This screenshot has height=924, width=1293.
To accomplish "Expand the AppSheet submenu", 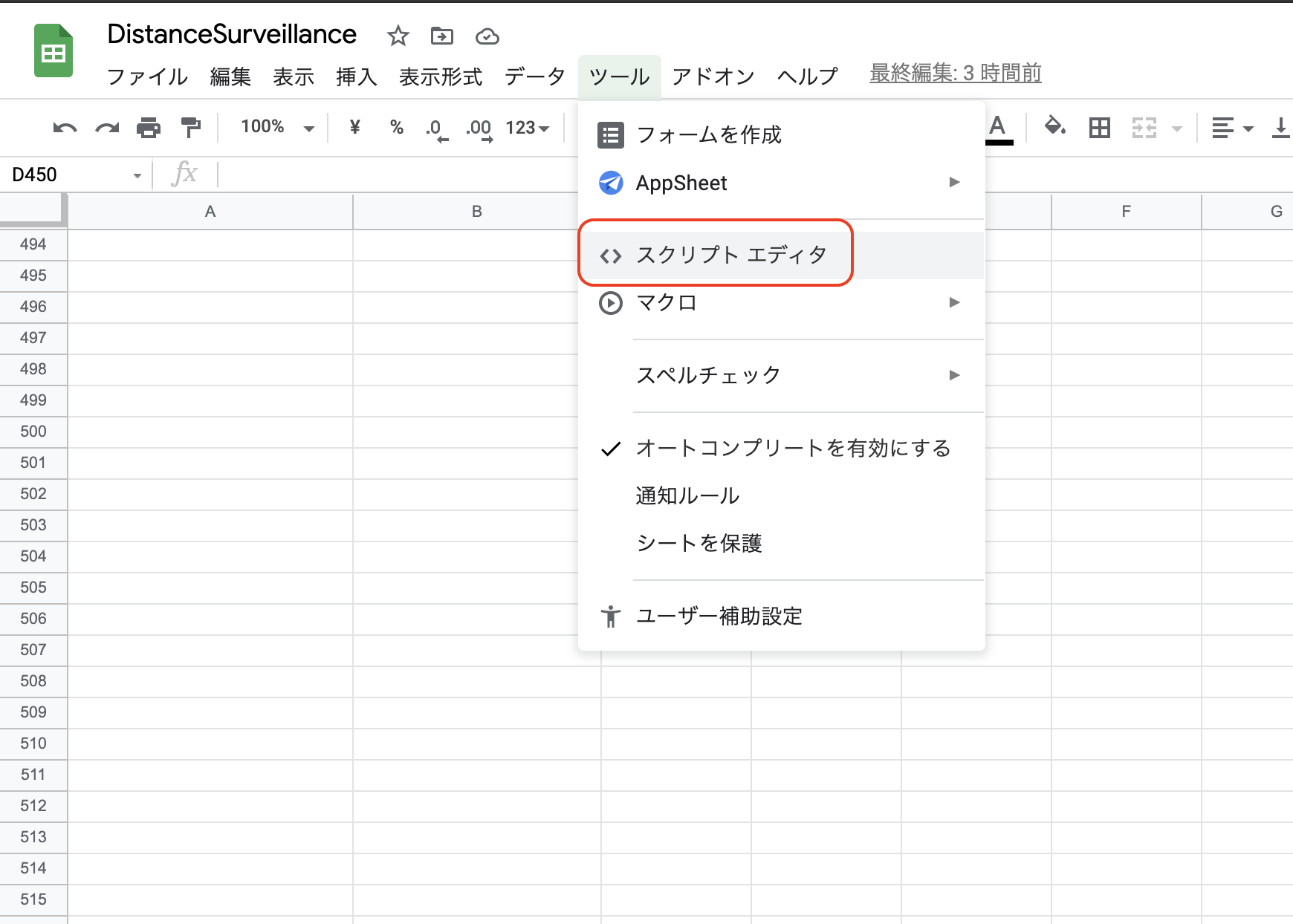I will click(780, 183).
